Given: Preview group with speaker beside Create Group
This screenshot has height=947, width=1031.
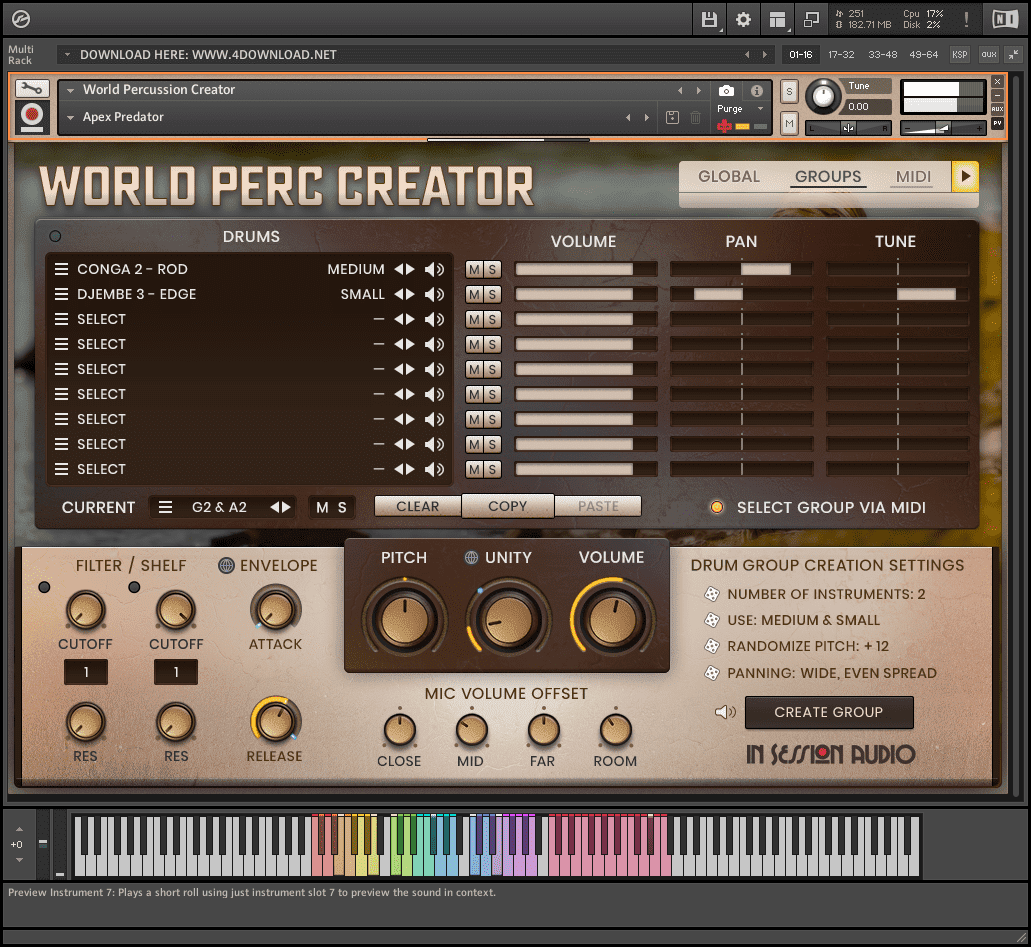Looking at the screenshot, I should click(725, 712).
